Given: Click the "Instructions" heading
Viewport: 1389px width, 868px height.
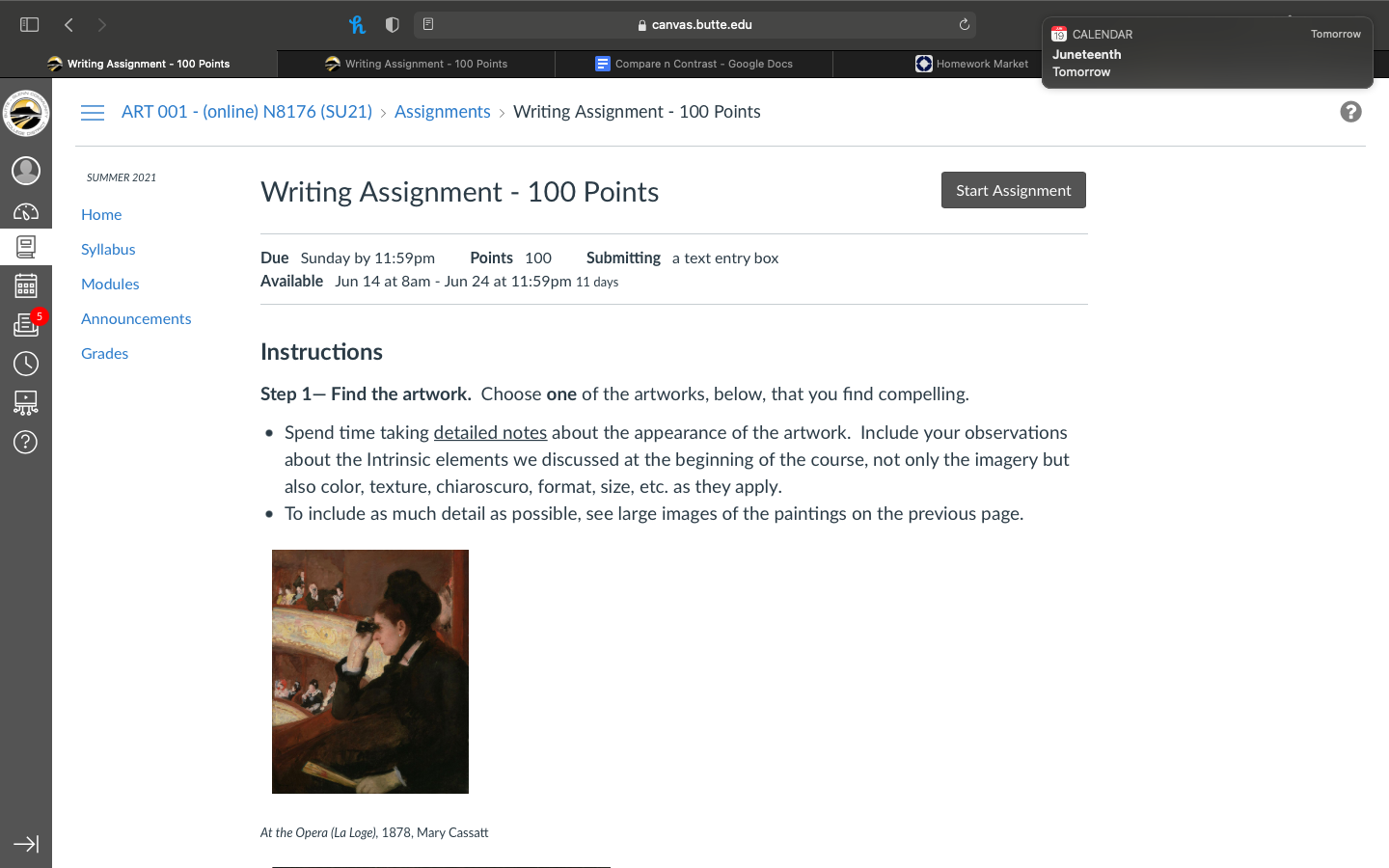Looking at the screenshot, I should tap(321, 352).
